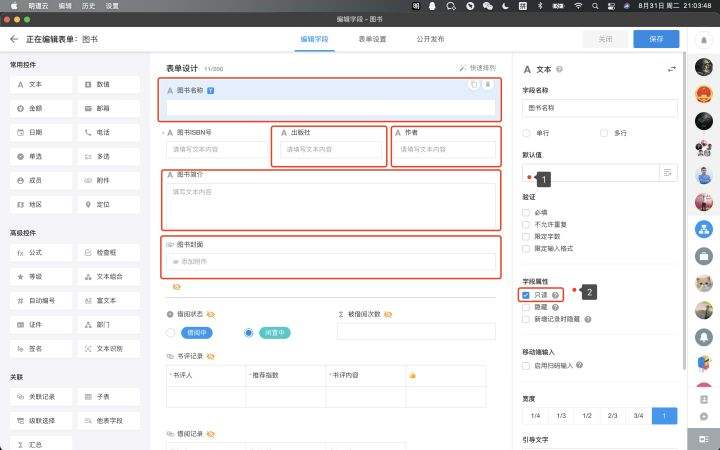720x450 pixels.
Task: Click the back arrow next to 正在编辑表单
Action: 14,39
